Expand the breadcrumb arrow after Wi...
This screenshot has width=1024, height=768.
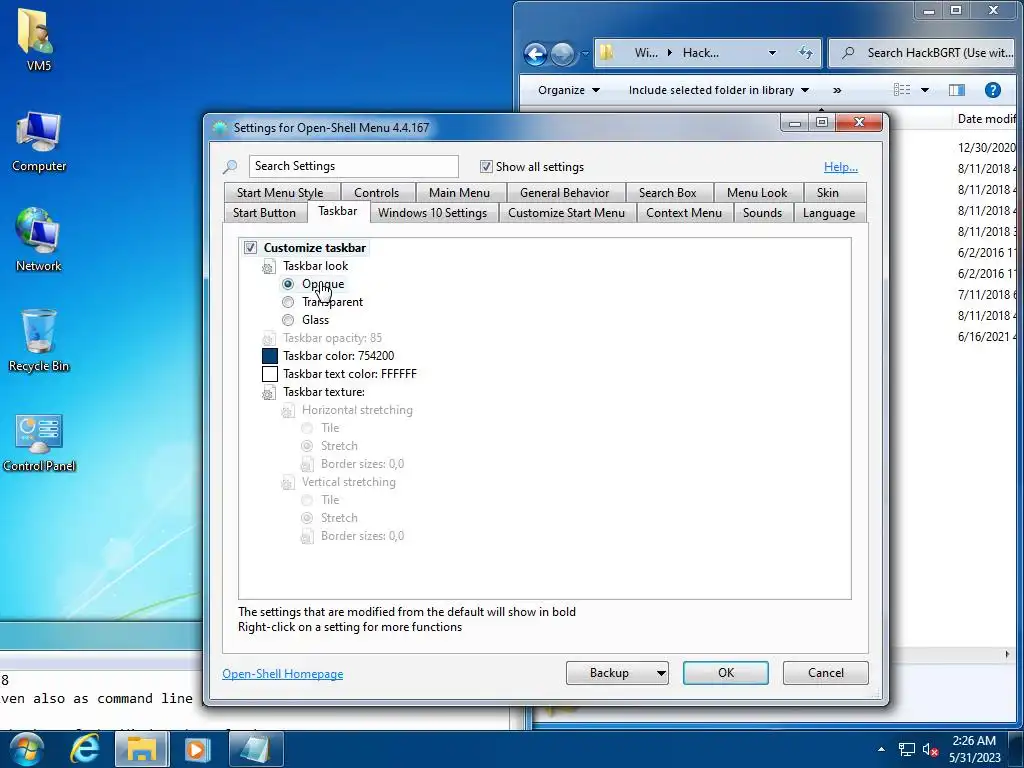669,52
